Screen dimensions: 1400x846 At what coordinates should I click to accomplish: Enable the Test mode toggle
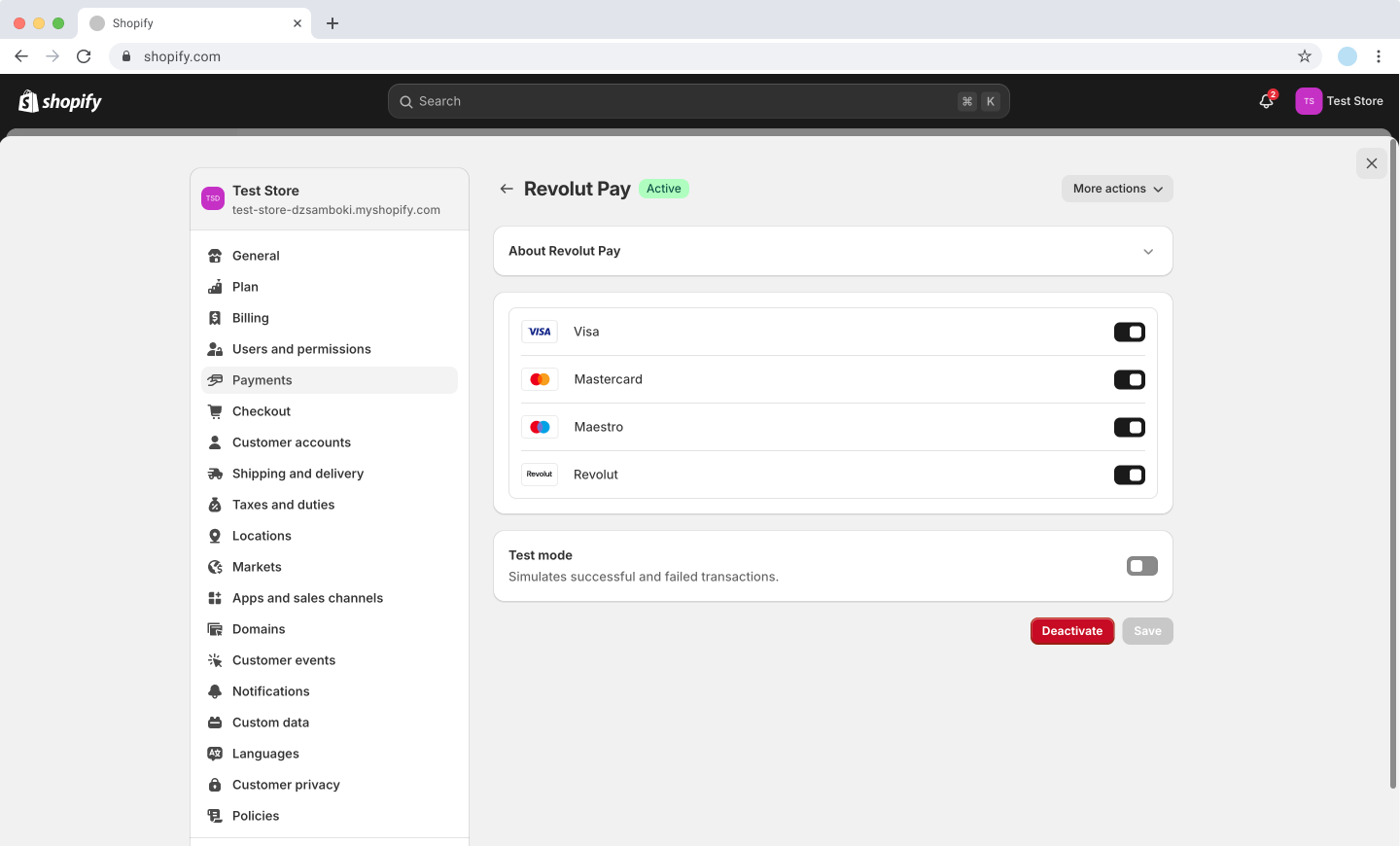(x=1142, y=566)
